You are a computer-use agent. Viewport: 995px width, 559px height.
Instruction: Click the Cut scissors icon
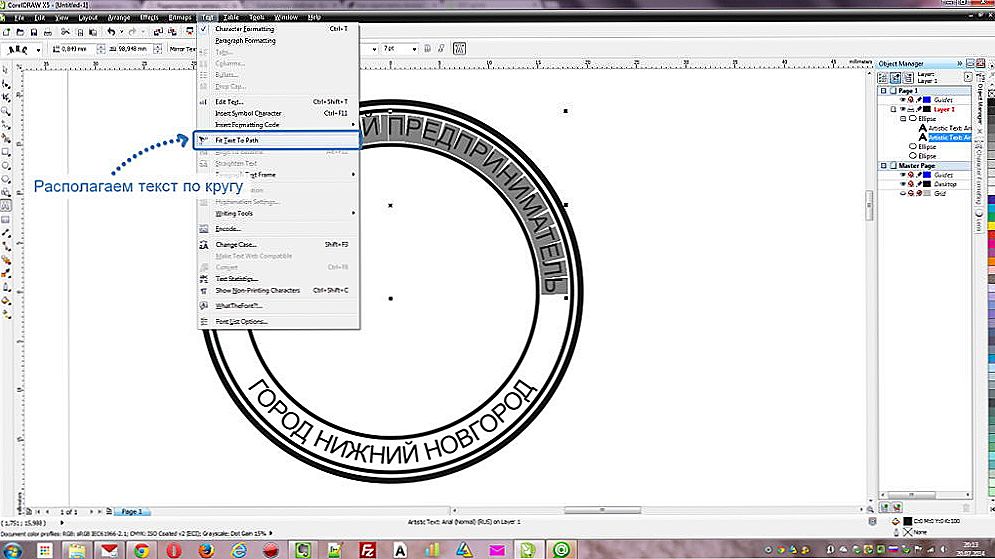(65, 32)
